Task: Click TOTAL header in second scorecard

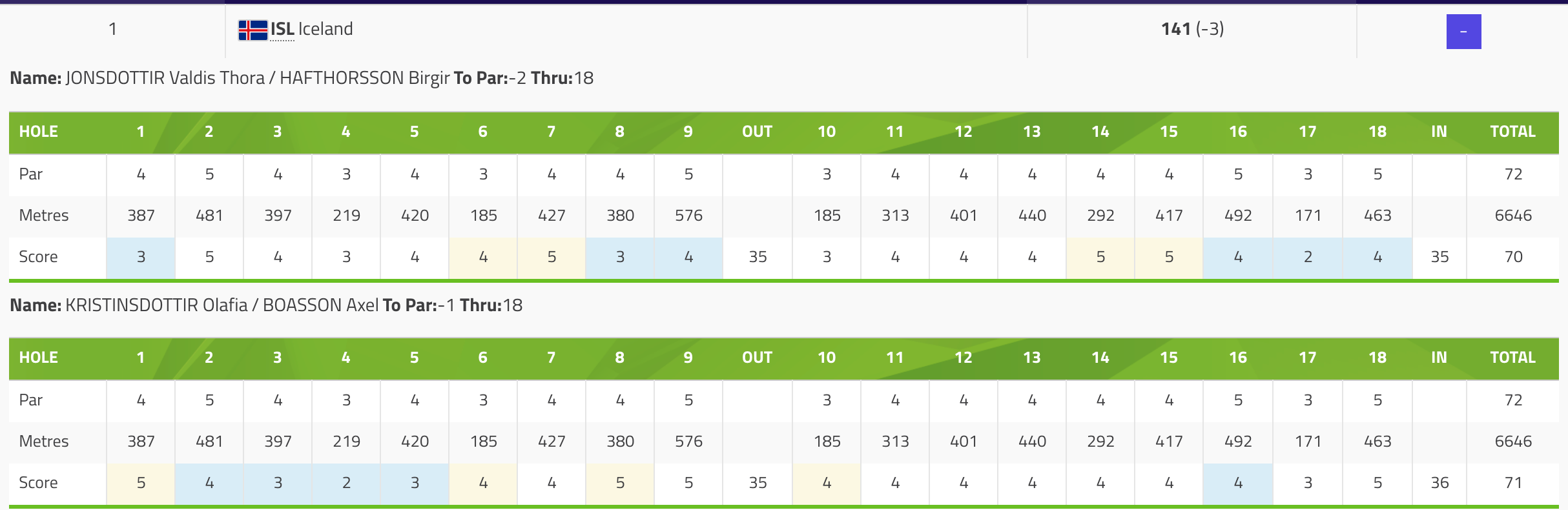Action: pyautogui.click(x=1513, y=358)
